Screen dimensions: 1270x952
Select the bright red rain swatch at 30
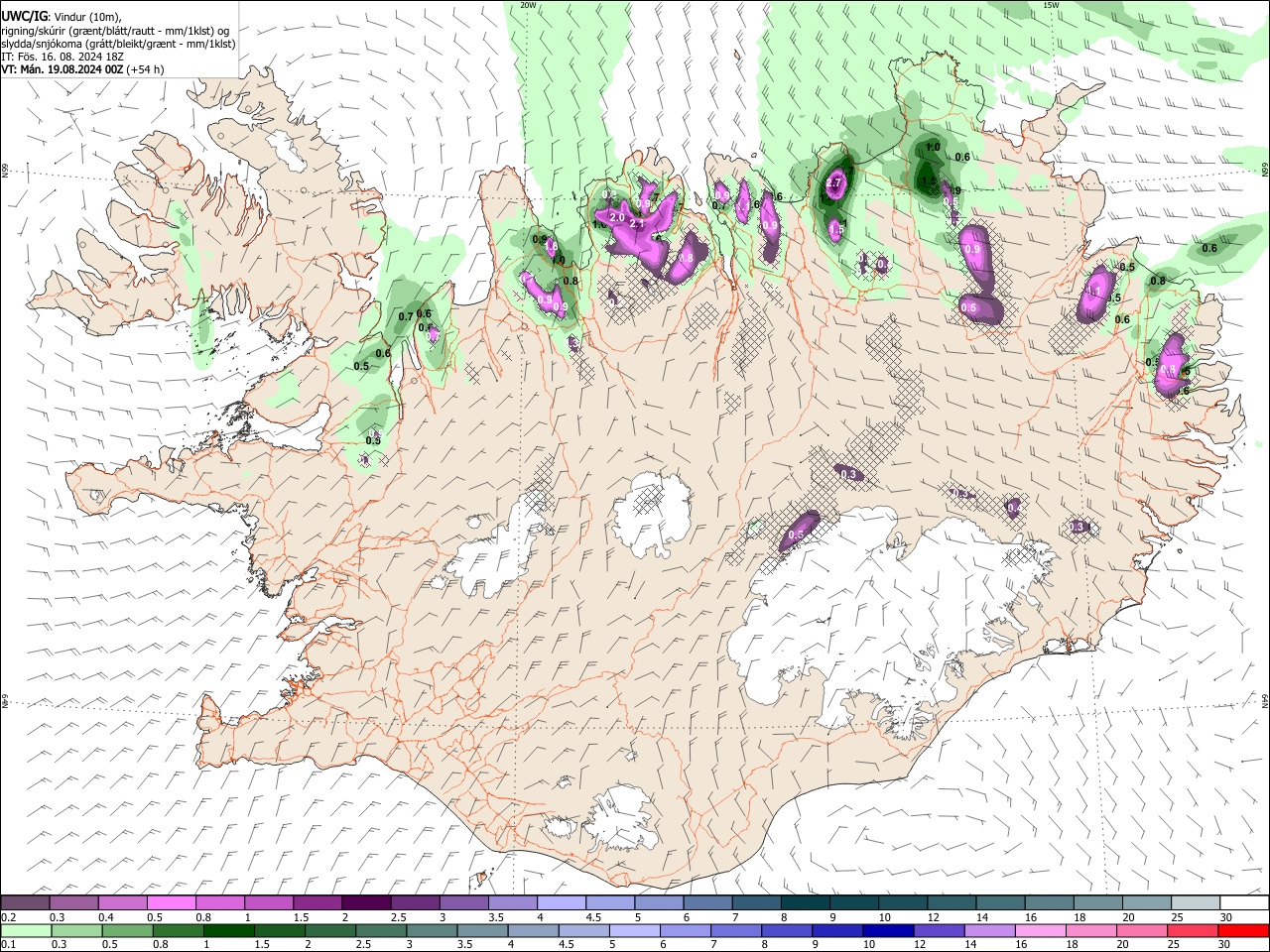click(1242, 930)
